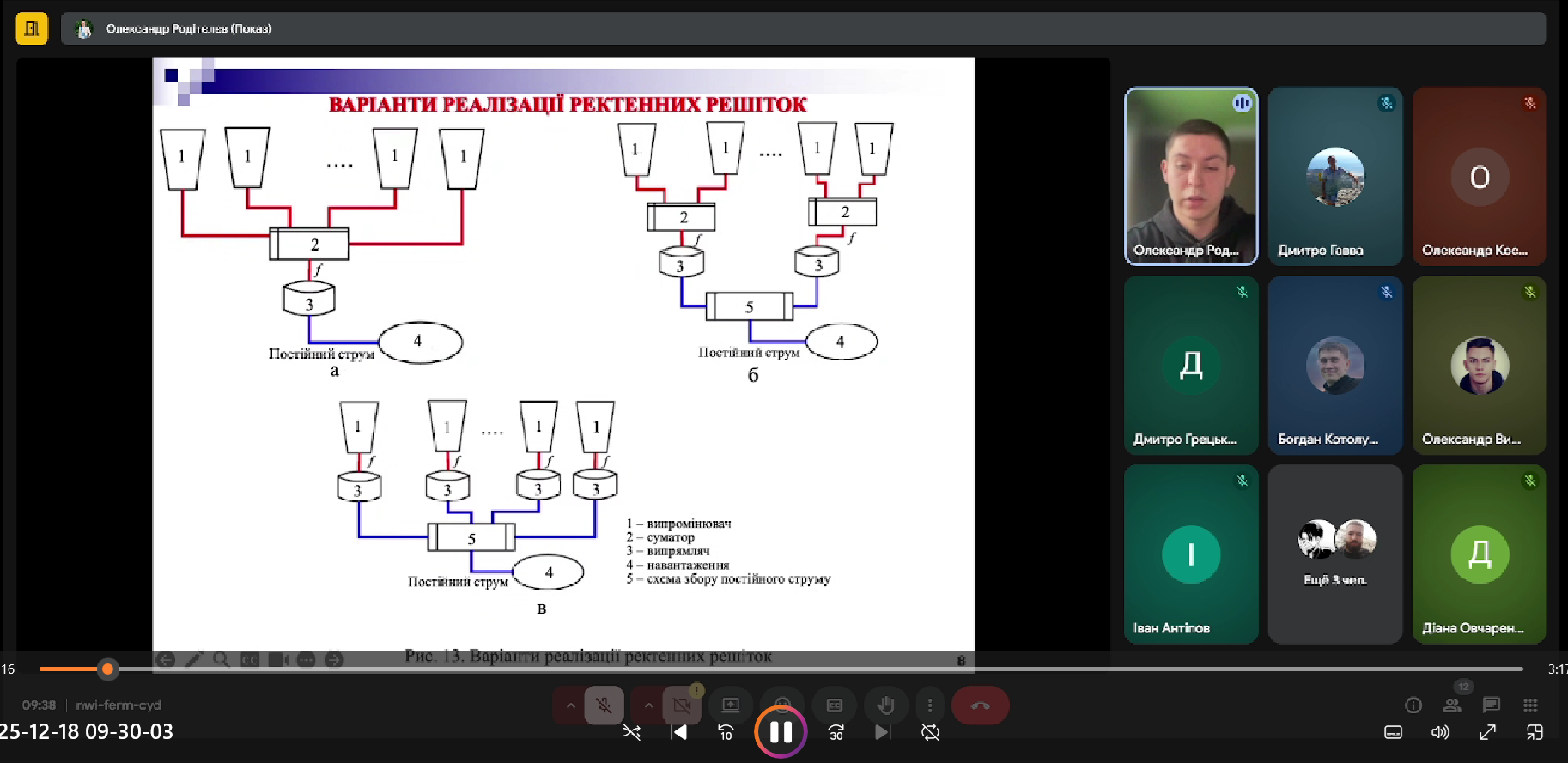The image size is (1568, 763).
Task: Enter fullscreen mode
Action: [1487, 732]
